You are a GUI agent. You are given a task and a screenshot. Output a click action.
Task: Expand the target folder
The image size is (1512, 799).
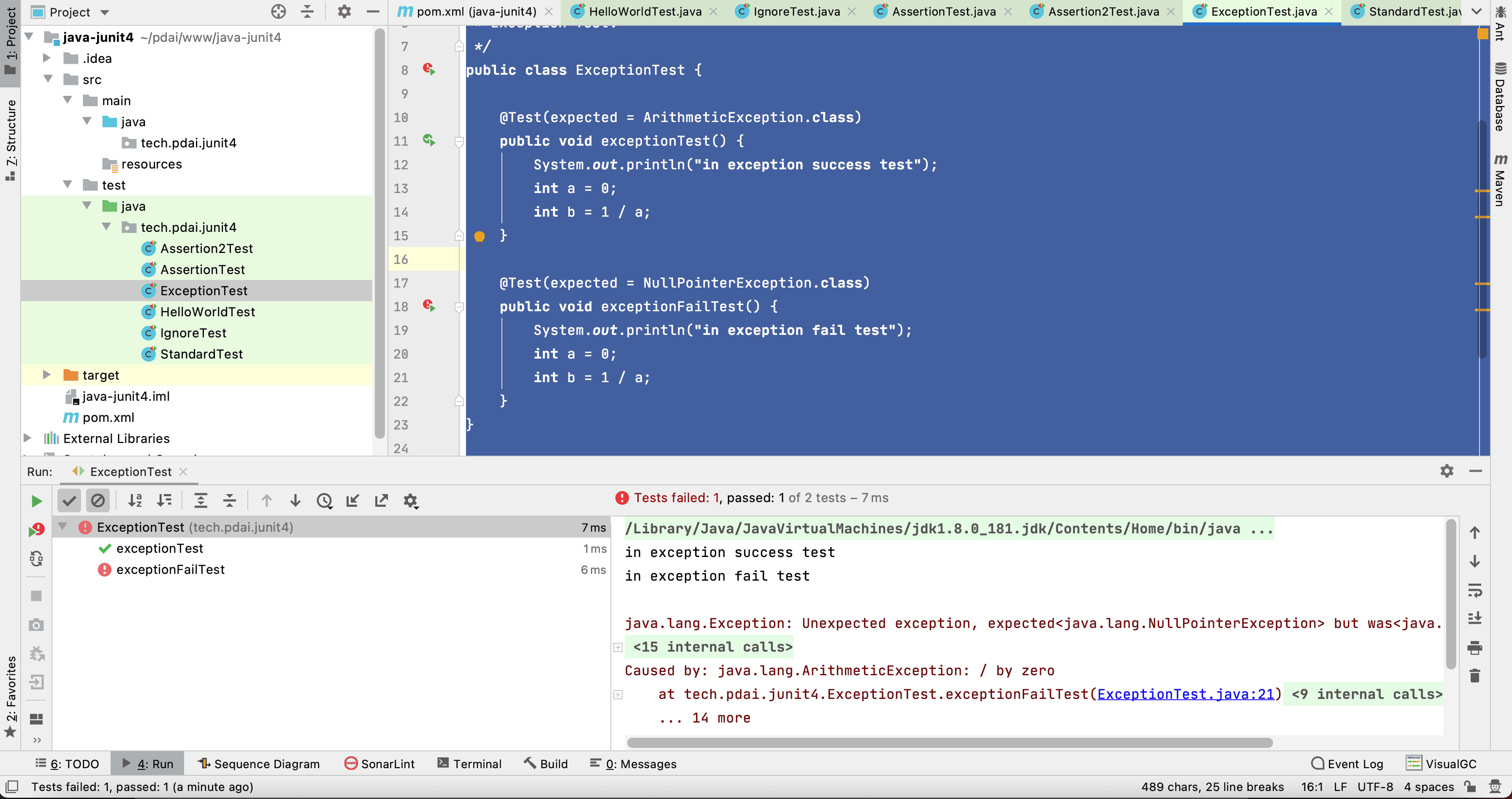click(x=47, y=375)
